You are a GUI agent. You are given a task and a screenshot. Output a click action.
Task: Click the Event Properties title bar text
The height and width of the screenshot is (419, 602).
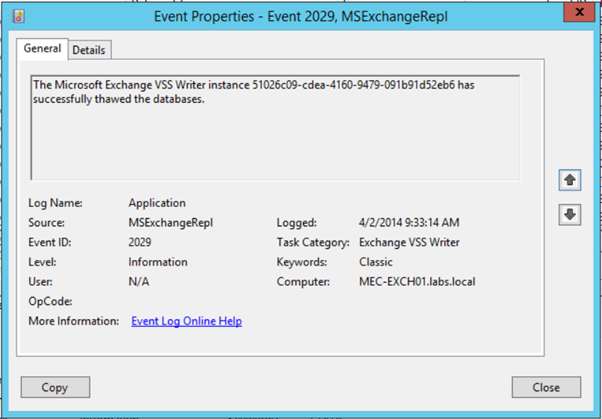pos(300,16)
